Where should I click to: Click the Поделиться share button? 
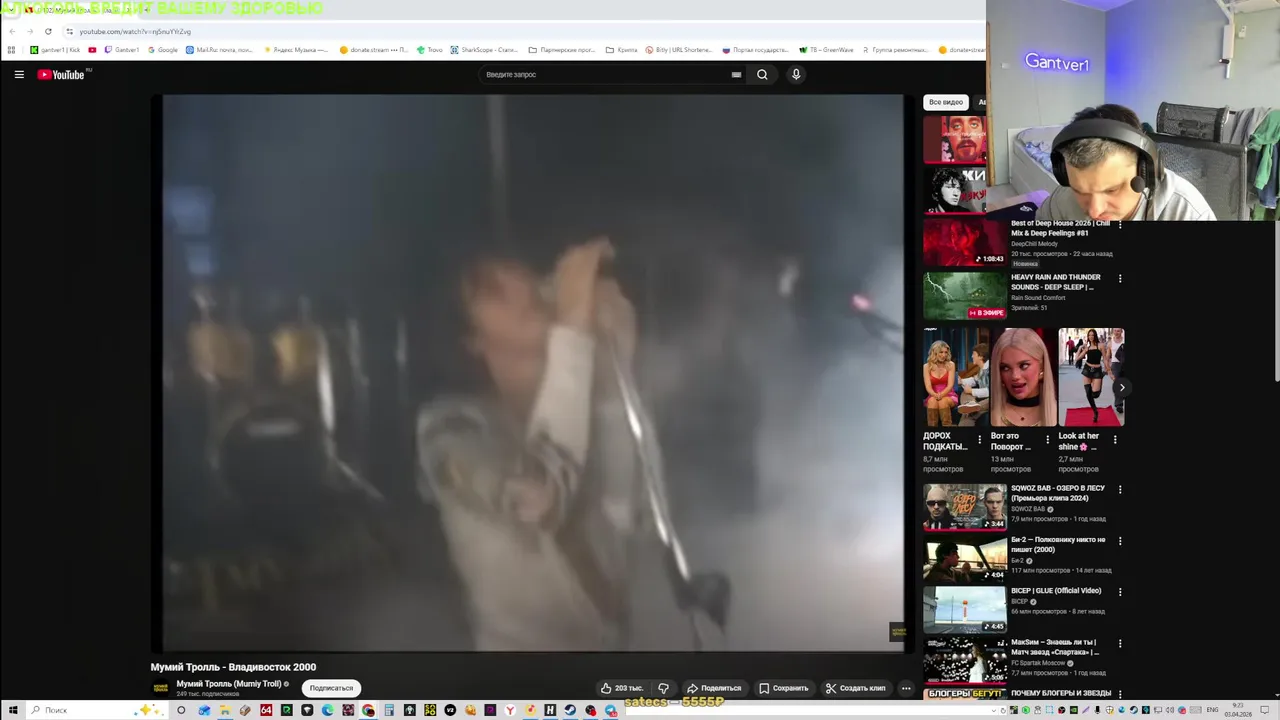(x=714, y=688)
